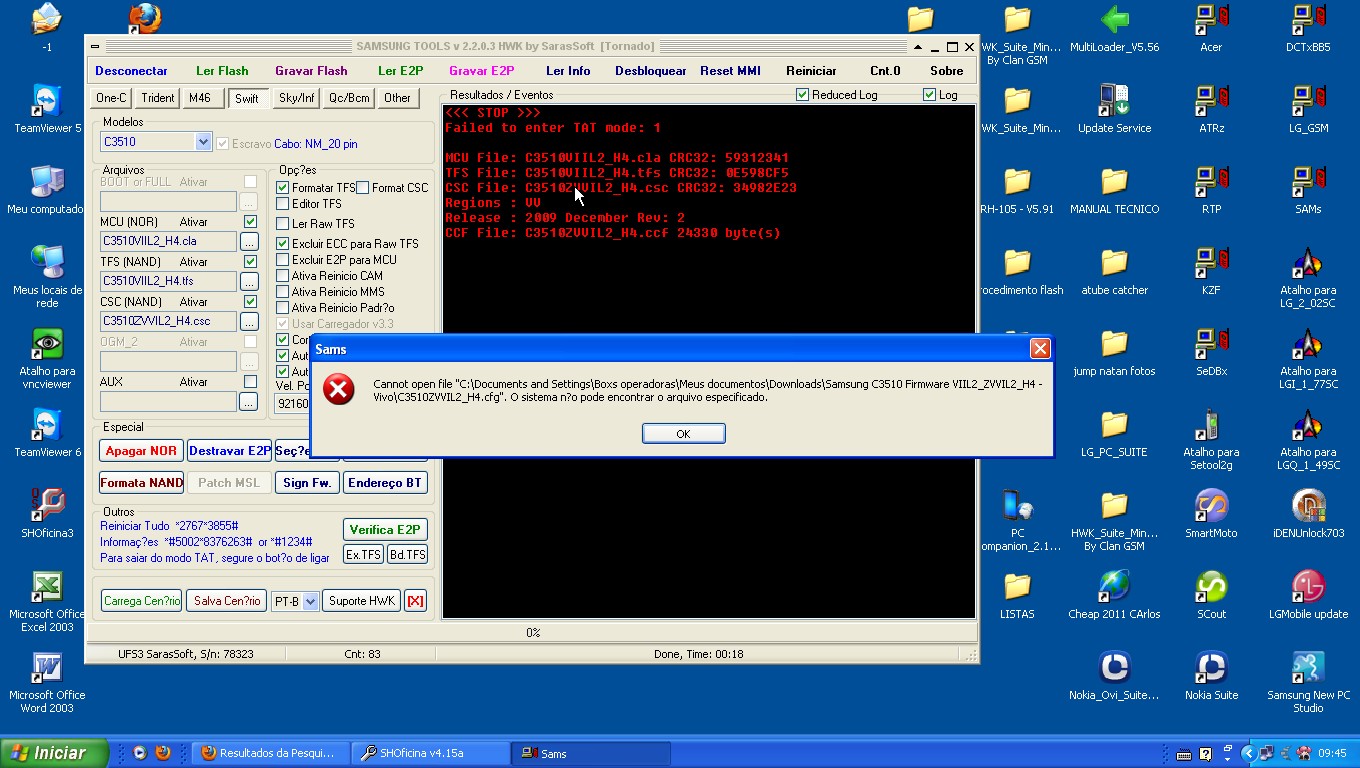Image resolution: width=1360 pixels, height=768 pixels.
Task: Click the red [X] button
Action: pyautogui.click(x=415, y=601)
